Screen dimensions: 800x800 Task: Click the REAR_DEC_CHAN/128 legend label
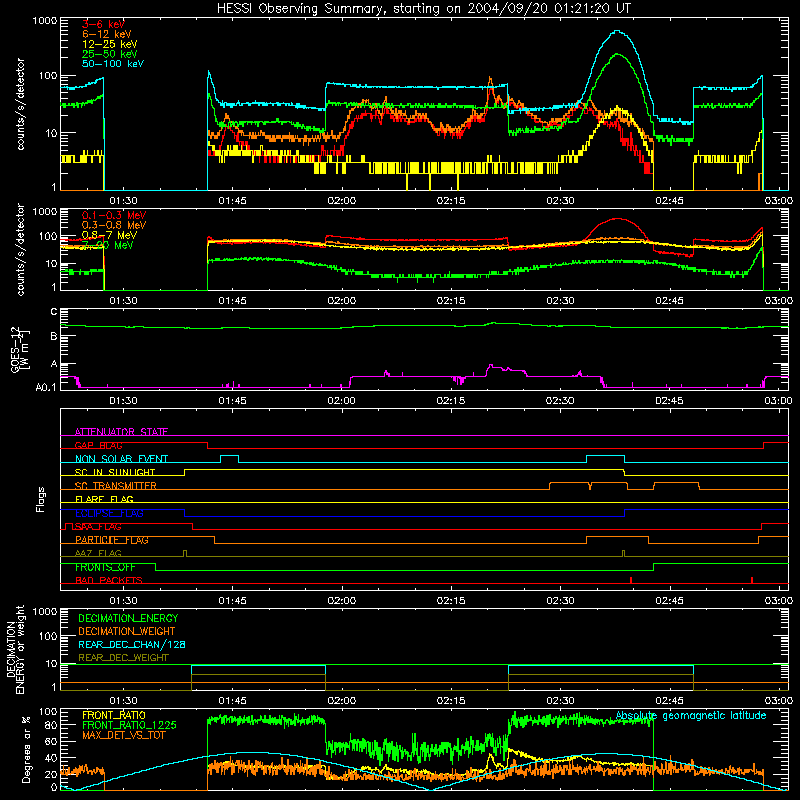(x=132, y=644)
